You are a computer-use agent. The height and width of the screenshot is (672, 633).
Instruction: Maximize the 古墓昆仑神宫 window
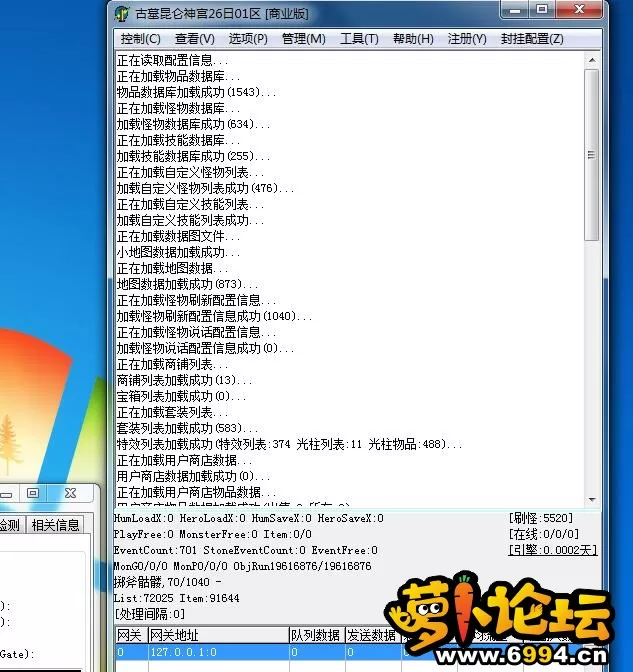(542, 10)
